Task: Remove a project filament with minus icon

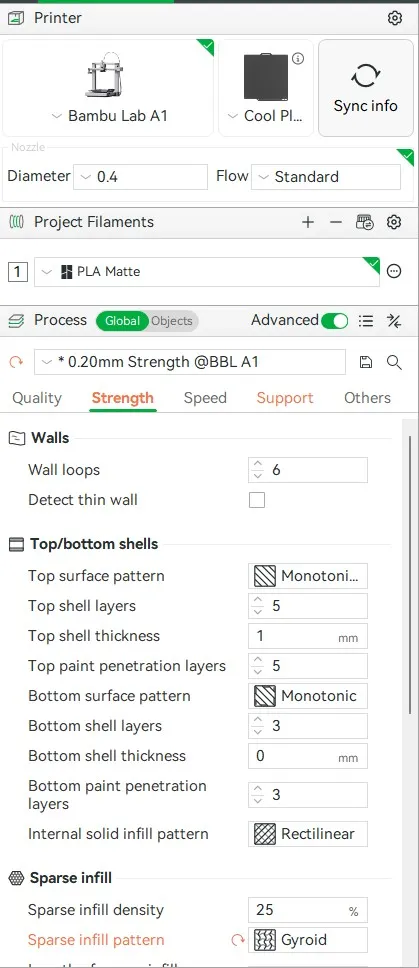Action: (x=336, y=222)
